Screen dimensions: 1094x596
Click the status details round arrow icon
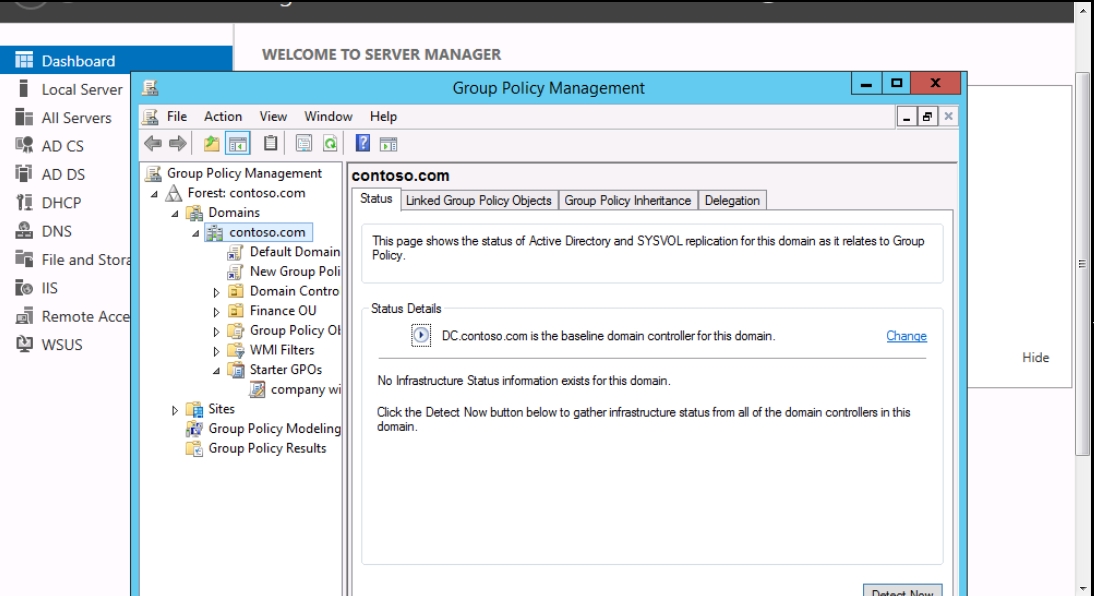tap(421, 336)
